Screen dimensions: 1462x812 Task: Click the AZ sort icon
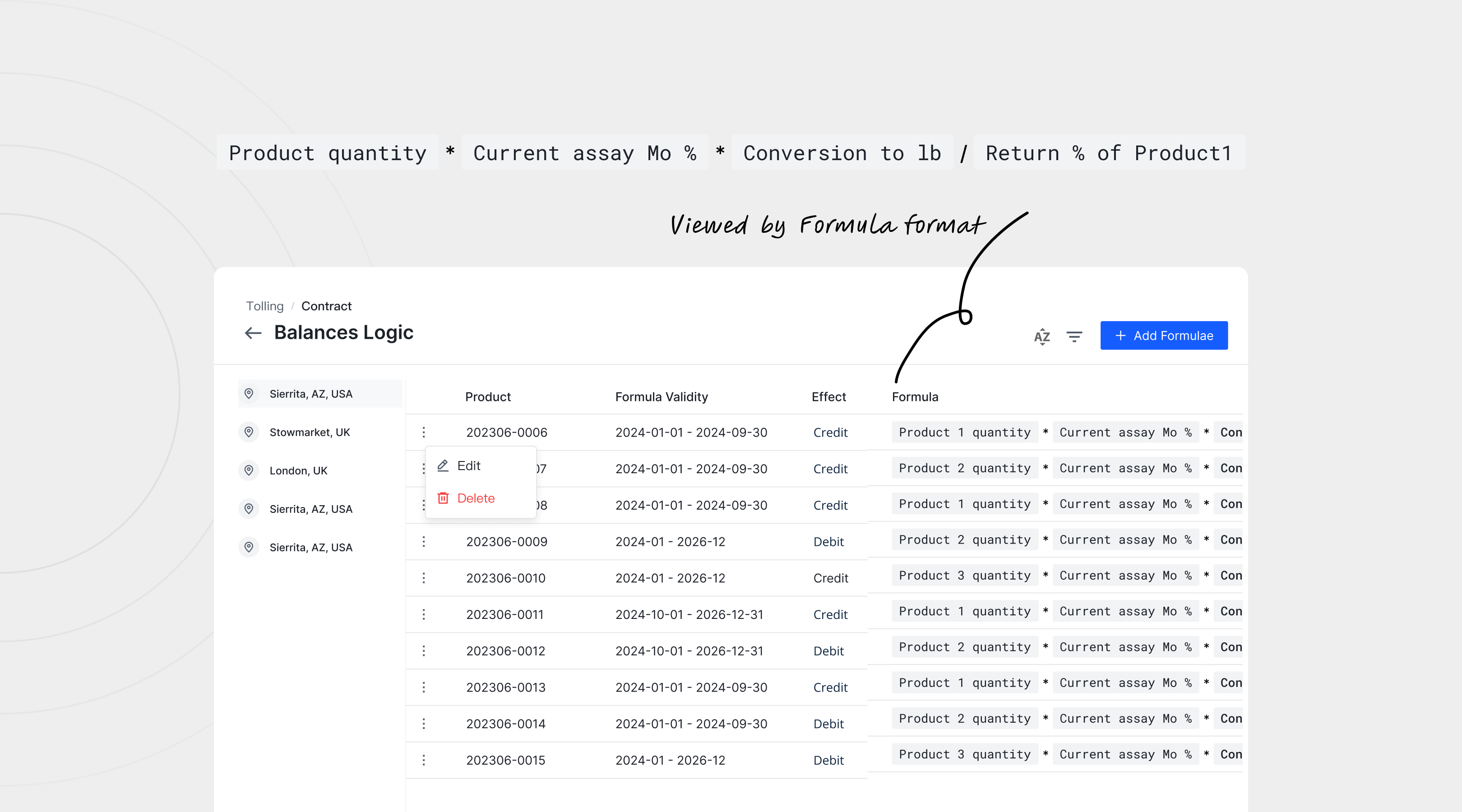tap(1041, 337)
